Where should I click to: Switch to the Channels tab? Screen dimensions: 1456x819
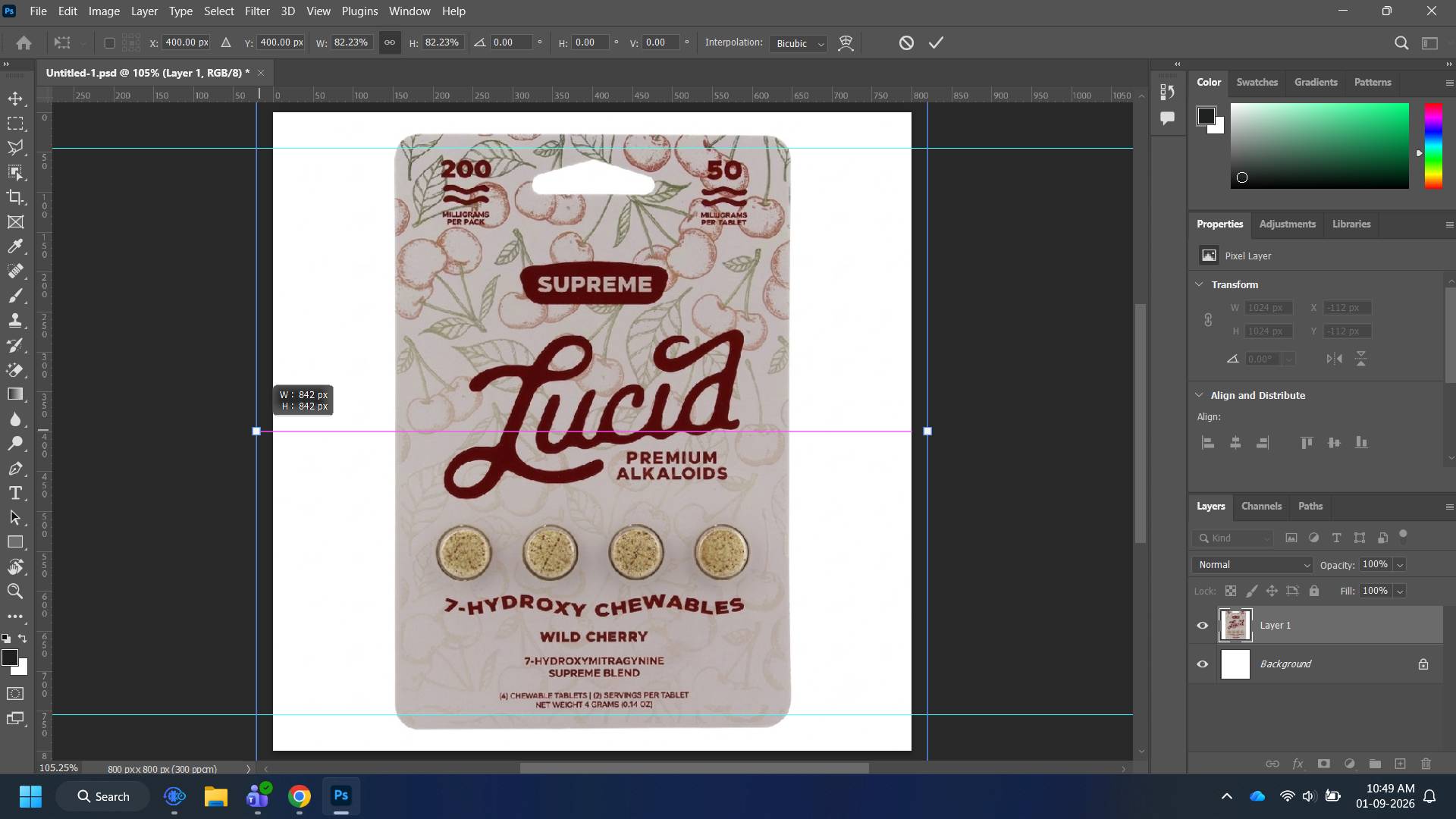1261,507
